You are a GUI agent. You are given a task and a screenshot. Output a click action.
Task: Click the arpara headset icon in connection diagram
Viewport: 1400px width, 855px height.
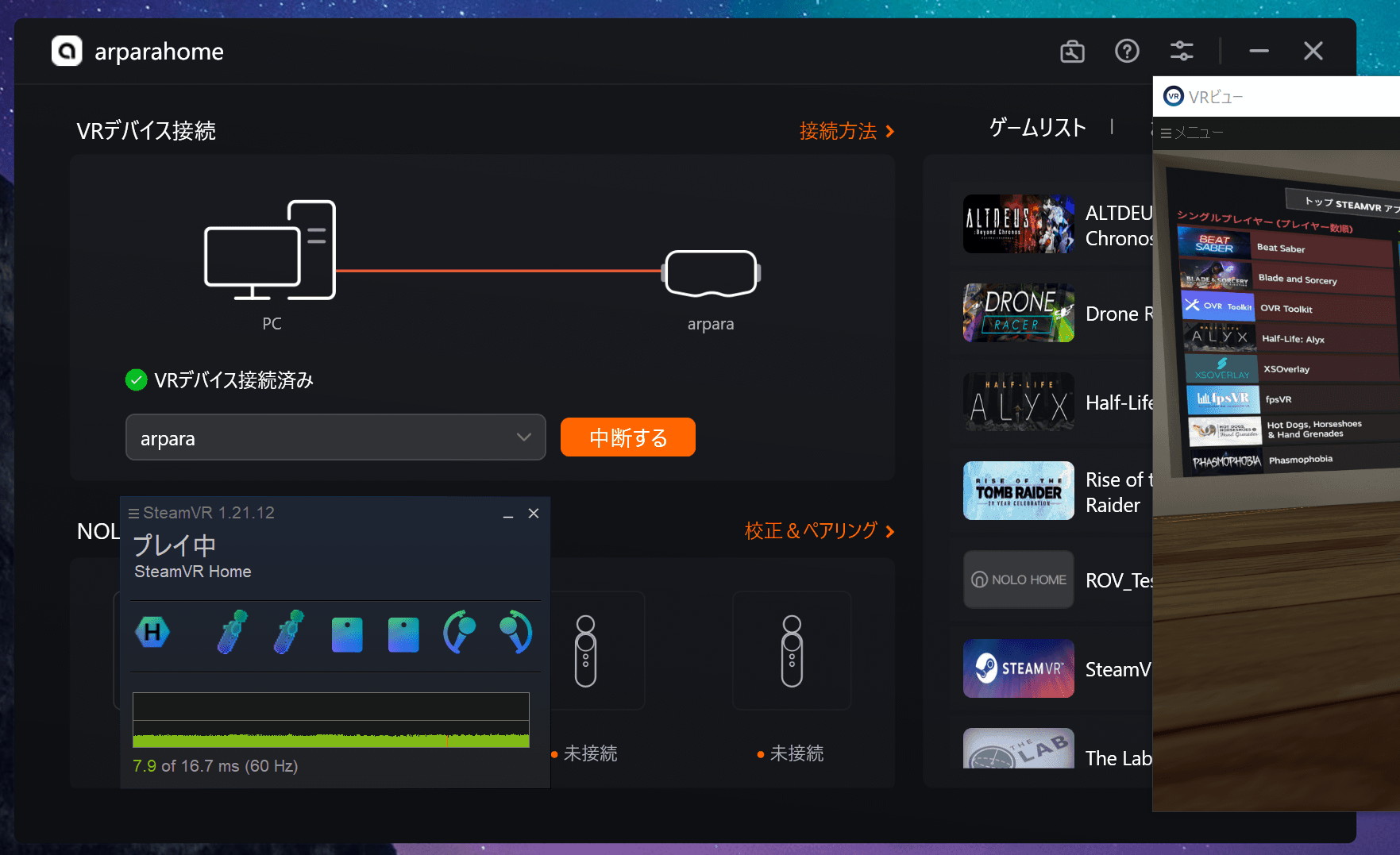point(711,273)
